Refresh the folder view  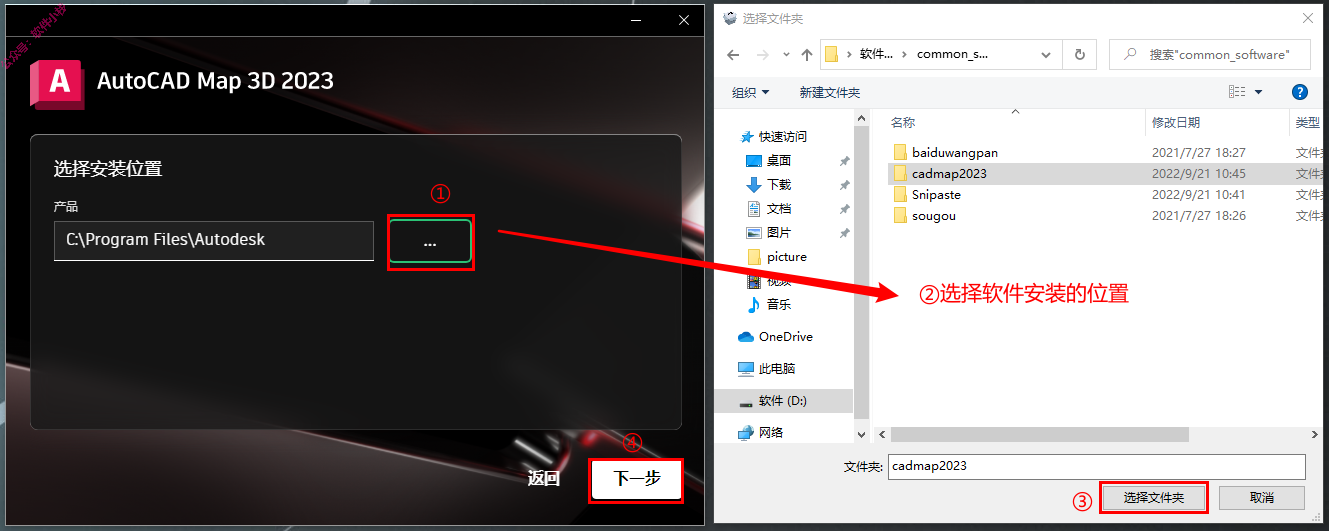tap(1079, 55)
